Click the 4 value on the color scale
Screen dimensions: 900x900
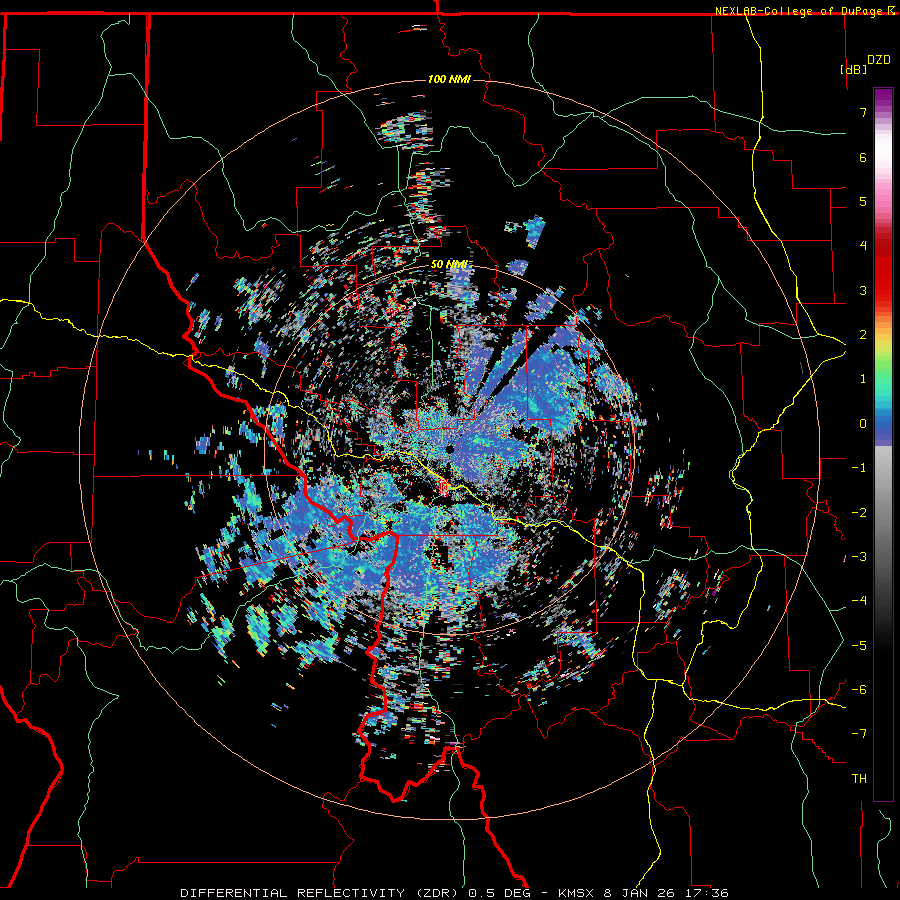[x=863, y=246]
